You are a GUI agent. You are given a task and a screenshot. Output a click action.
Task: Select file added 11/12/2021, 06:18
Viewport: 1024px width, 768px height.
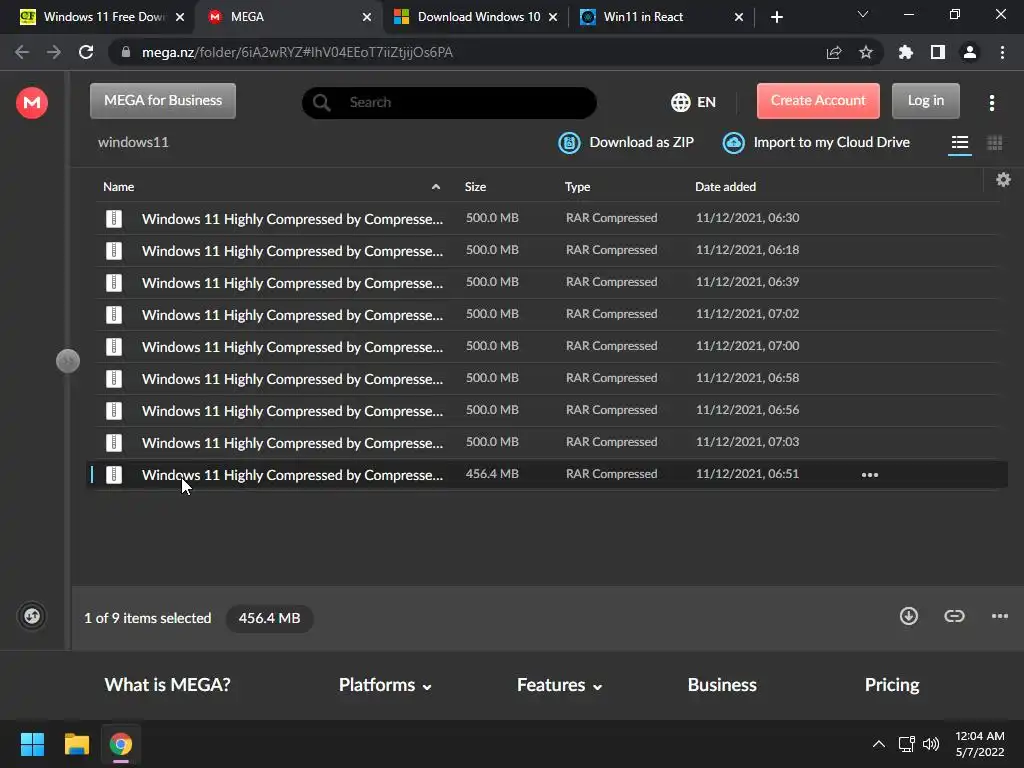click(x=547, y=250)
